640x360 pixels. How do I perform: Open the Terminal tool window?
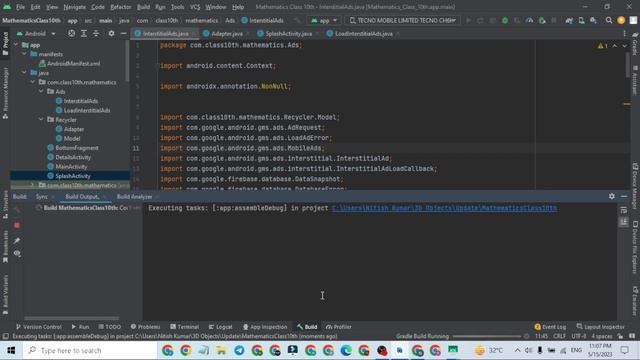click(x=184, y=327)
